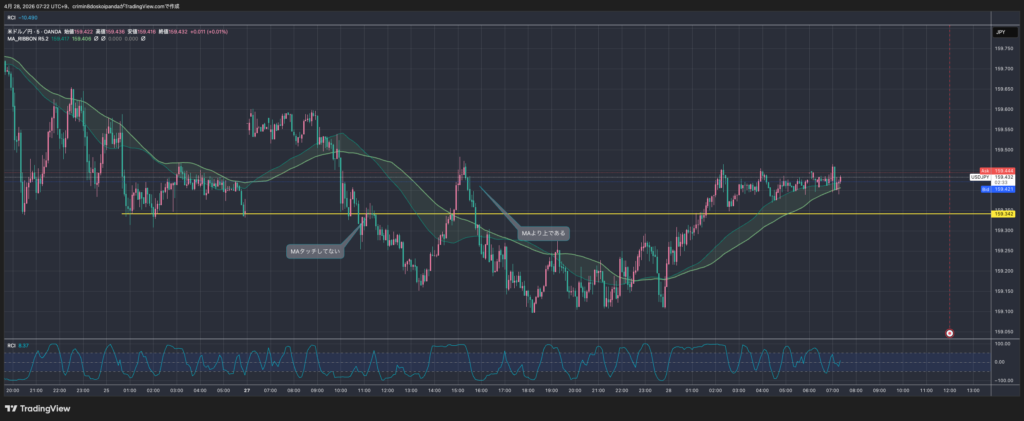Click the red Ask price label
Screen dimensions: 1024x421
click(x=998, y=170)
